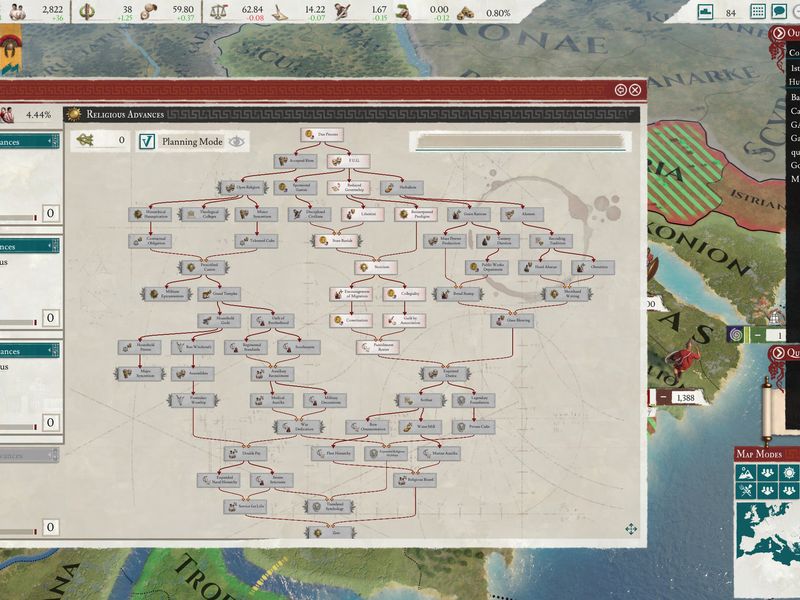Open the speech bubble message icon top right
The image size is (800, 600).
coord(779,11)
